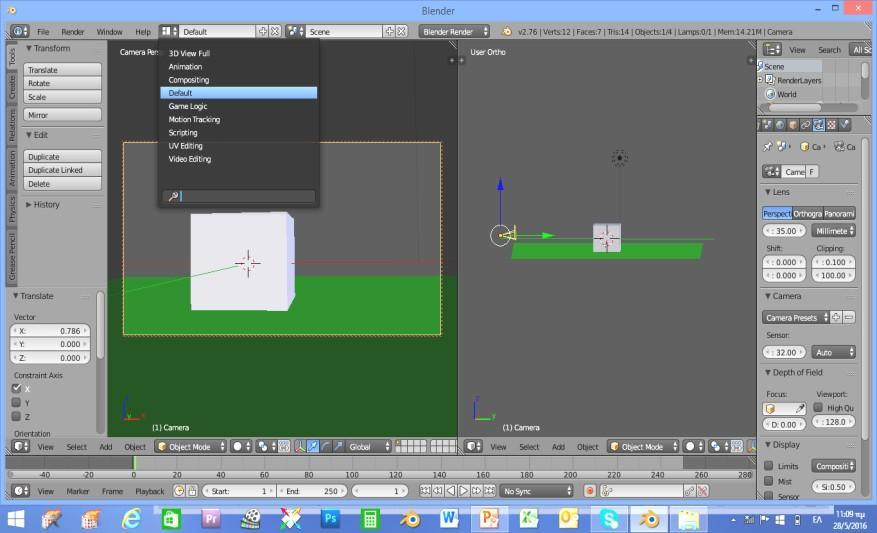The width and height of the screenshot is (877, 533).
Task: Select Perspective lens type
Action: click(x=777, y=214)
